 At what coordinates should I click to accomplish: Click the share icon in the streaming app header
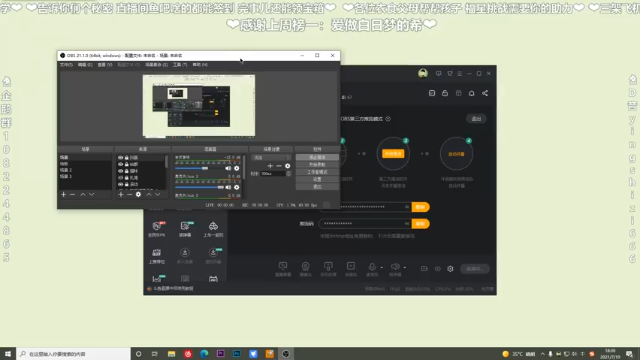[485, 93]
